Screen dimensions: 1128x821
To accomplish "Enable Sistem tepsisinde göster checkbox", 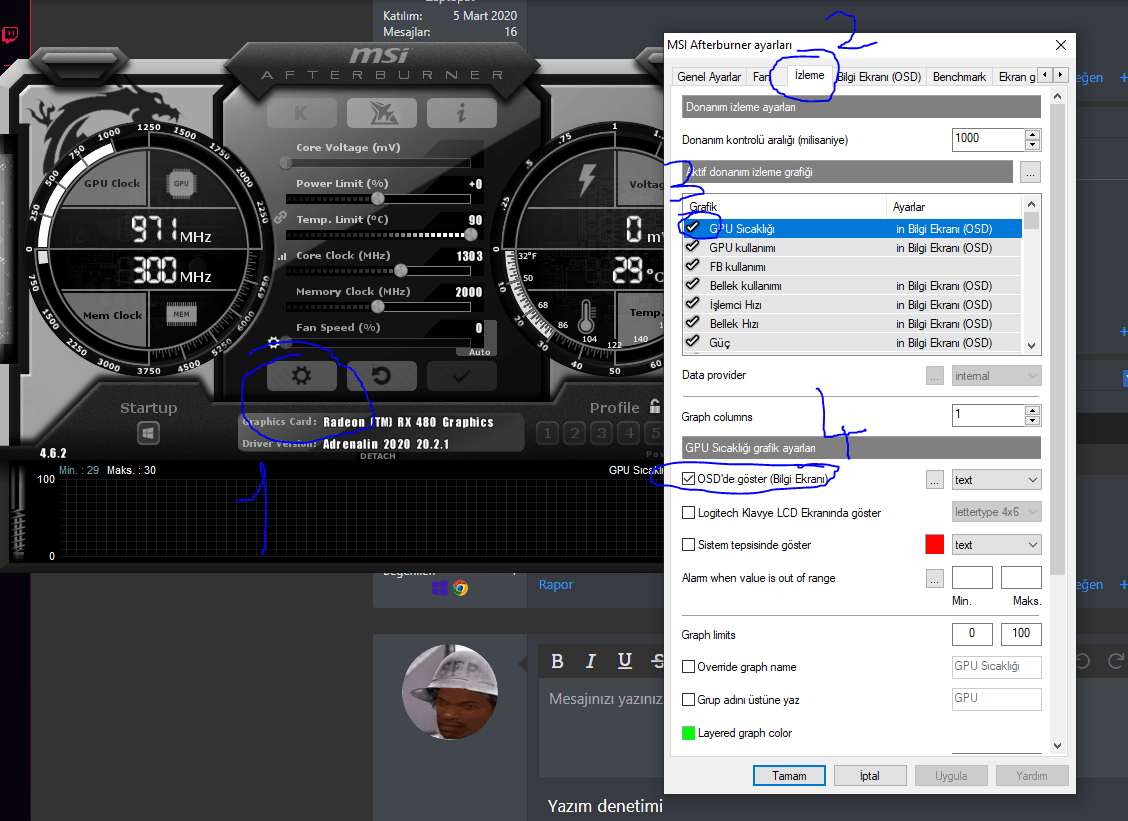I will pyautogui.click(x=688, y=545).
